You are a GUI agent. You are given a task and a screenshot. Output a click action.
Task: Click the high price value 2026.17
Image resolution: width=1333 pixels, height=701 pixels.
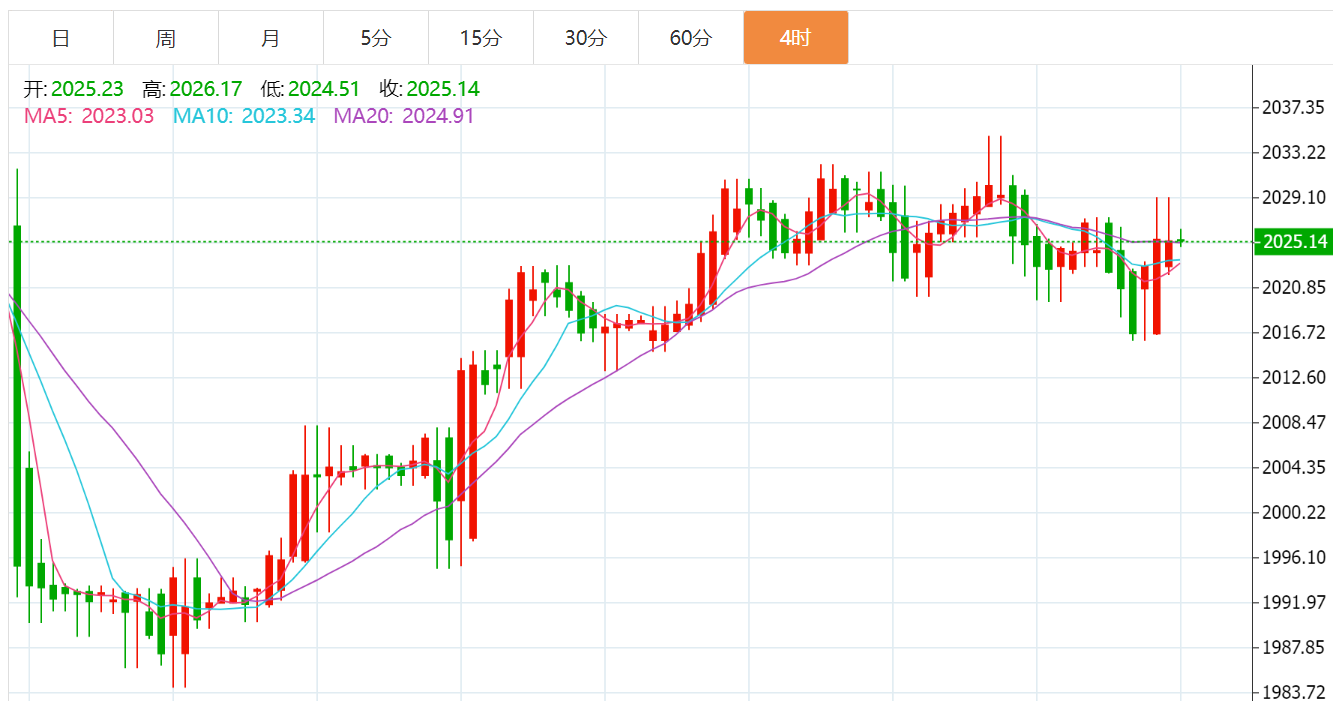pyautogui.click(x=206, y=89)
